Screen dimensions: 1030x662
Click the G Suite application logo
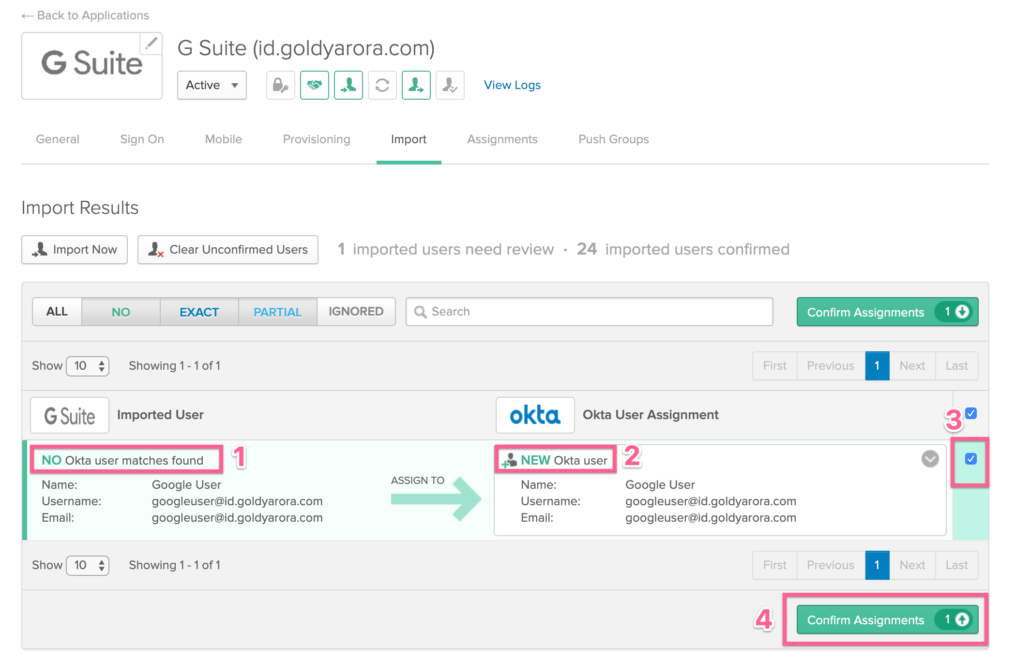coord(91,65)
